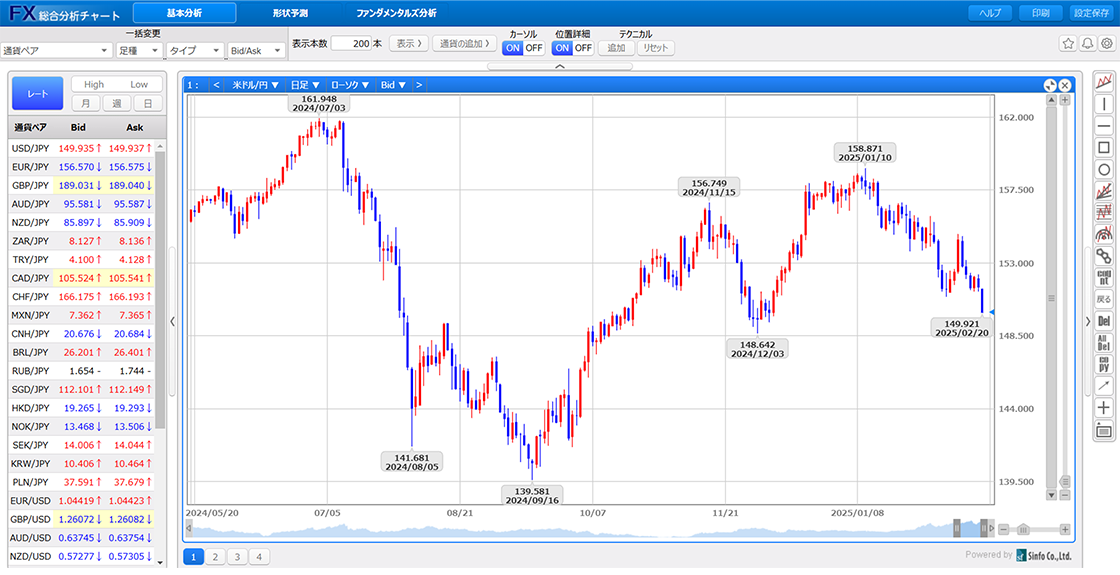The height and width of the screenshot is (575, 1120).
Task: Click the 通貨の追加 button
Action: (x=465, y=44)
